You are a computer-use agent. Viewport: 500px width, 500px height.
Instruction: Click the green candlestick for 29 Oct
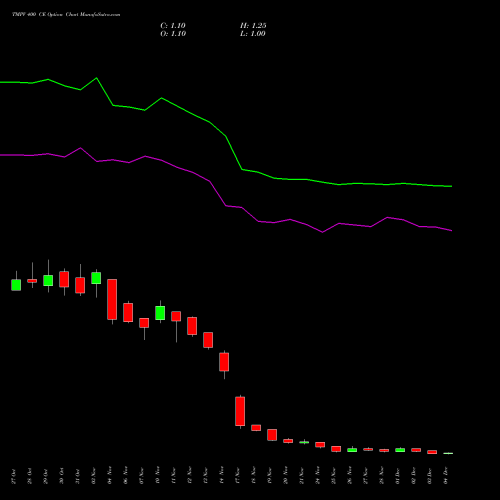48,281
